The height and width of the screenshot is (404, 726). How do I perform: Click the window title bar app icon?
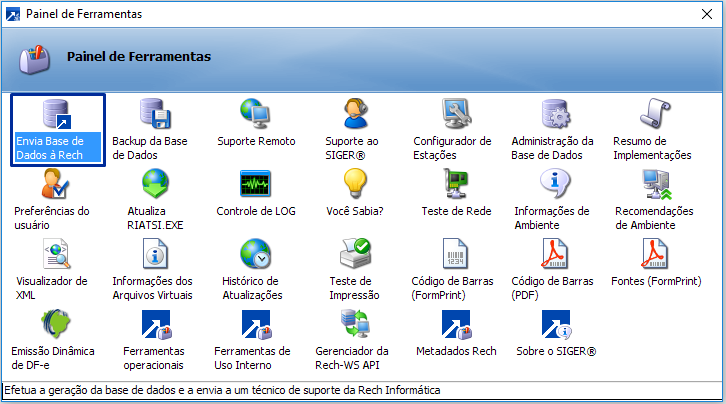click(x=13, y=14)
